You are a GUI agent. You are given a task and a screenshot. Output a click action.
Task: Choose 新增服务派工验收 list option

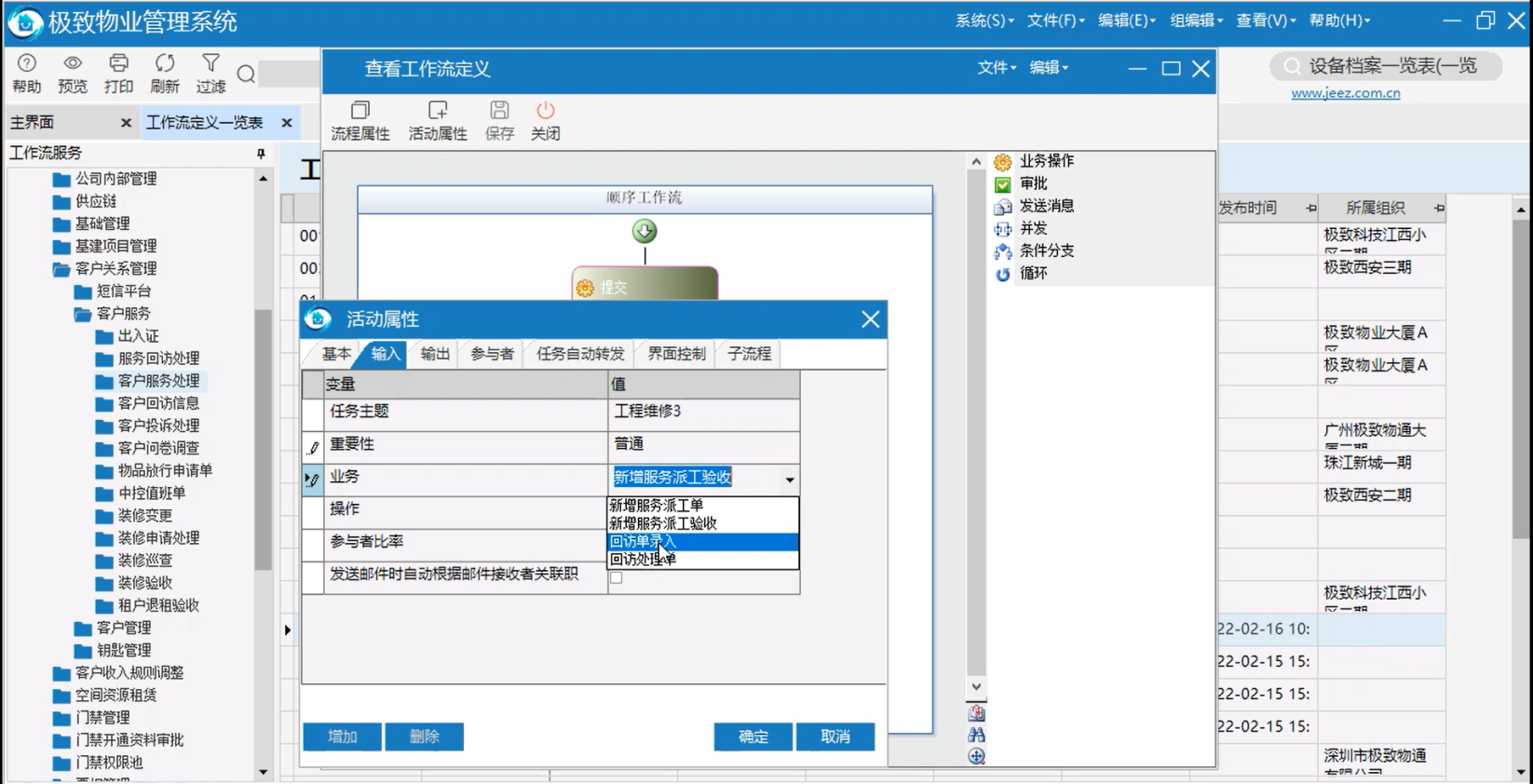[702, 523]
